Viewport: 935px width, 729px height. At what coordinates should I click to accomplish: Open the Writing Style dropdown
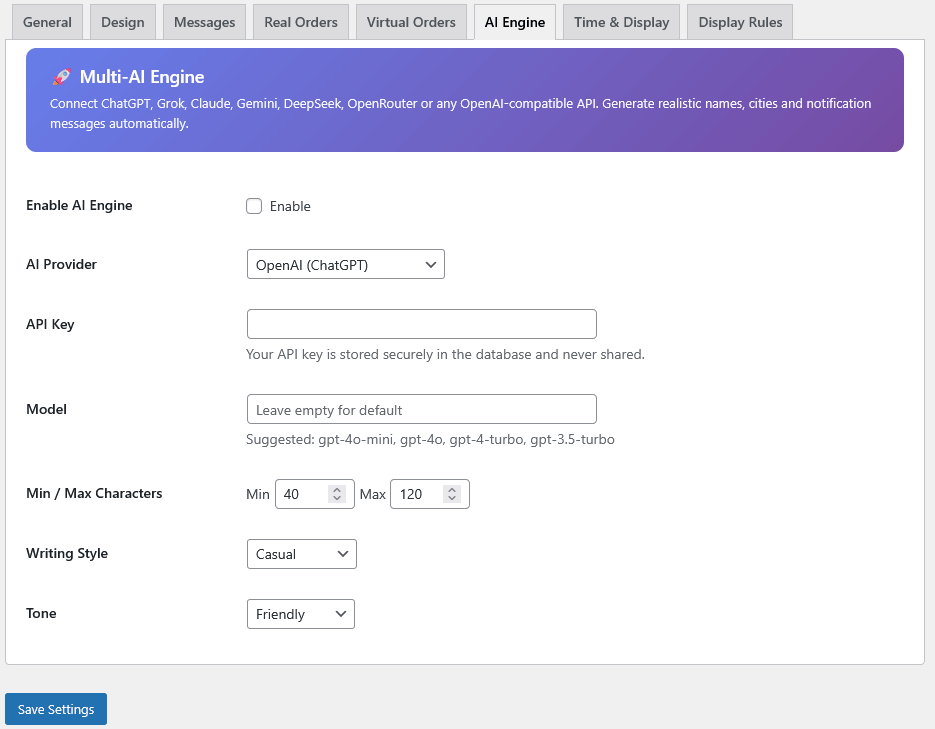click(x=302, y=554)
